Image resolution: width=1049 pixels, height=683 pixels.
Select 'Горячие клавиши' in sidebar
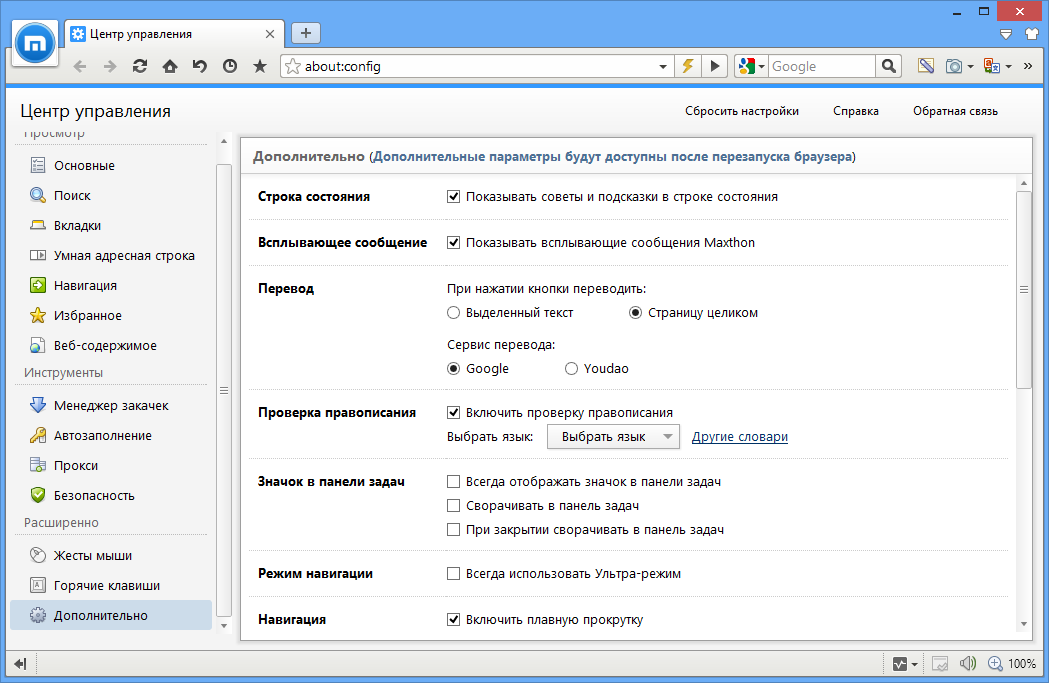[106, 585]
